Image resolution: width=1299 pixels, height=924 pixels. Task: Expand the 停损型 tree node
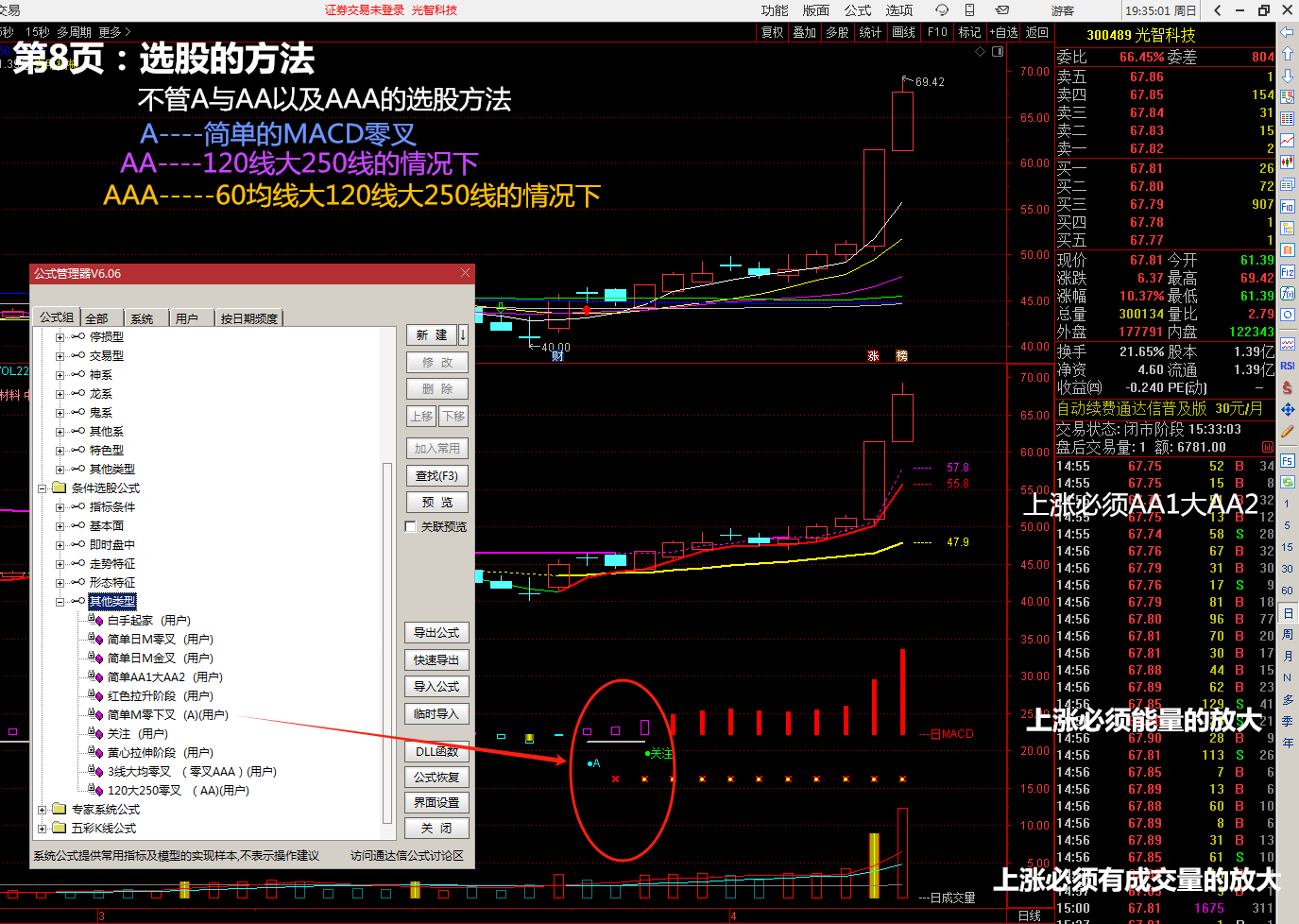pos(60,337)
